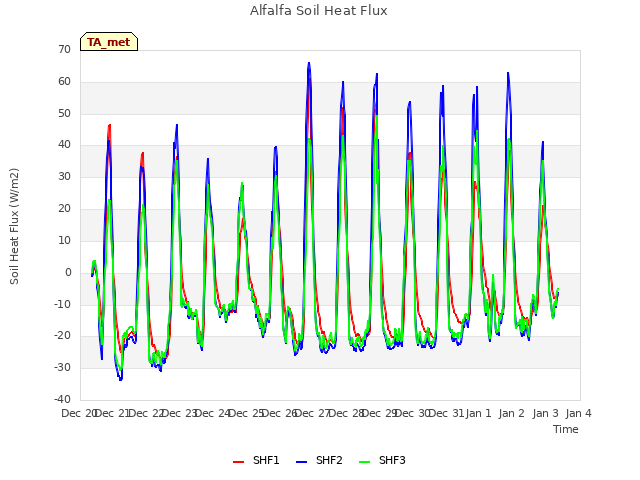Screen dimensions: 640x480
Task: Click the highest blue SHF2 peak near Dec 27
Action: pyautogui.click(x=309, y=63)
